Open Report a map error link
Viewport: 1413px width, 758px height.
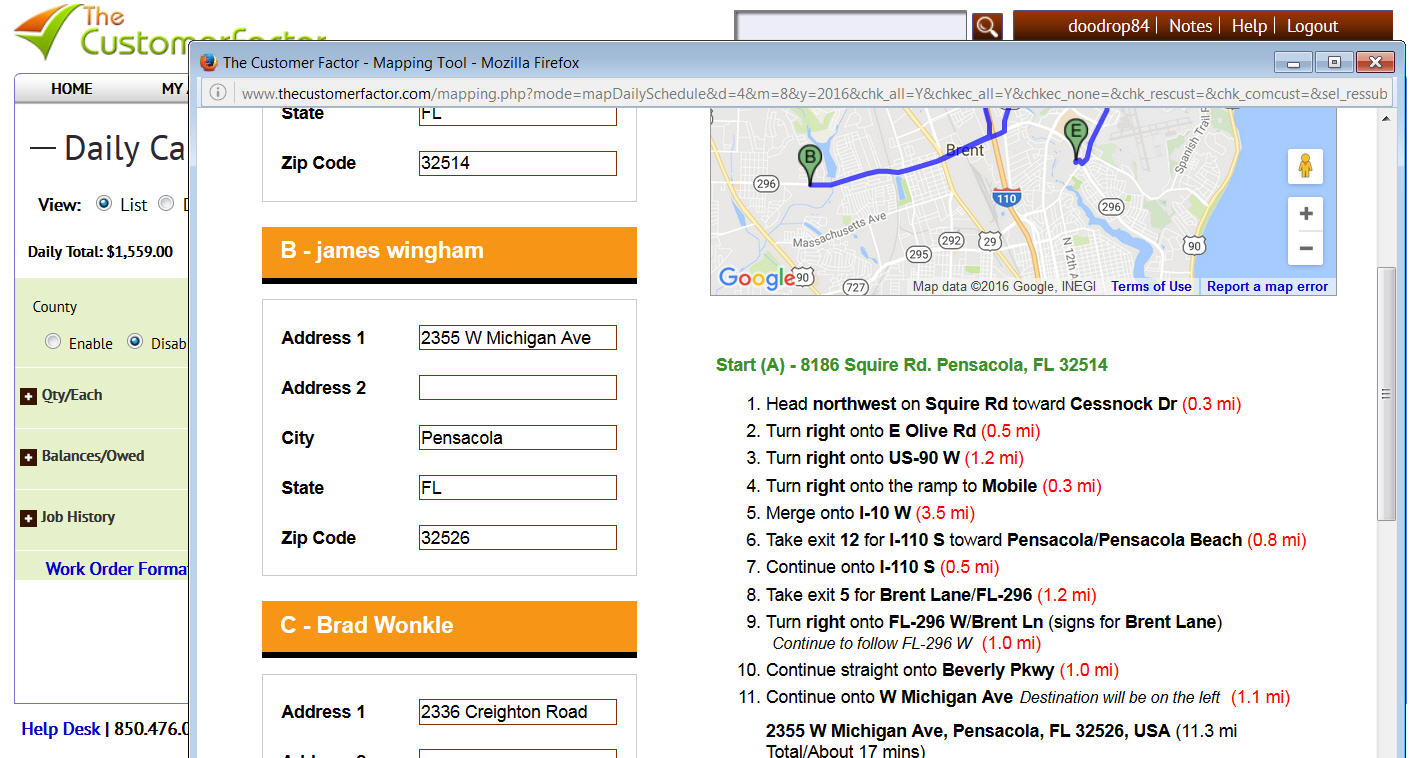1267,286
